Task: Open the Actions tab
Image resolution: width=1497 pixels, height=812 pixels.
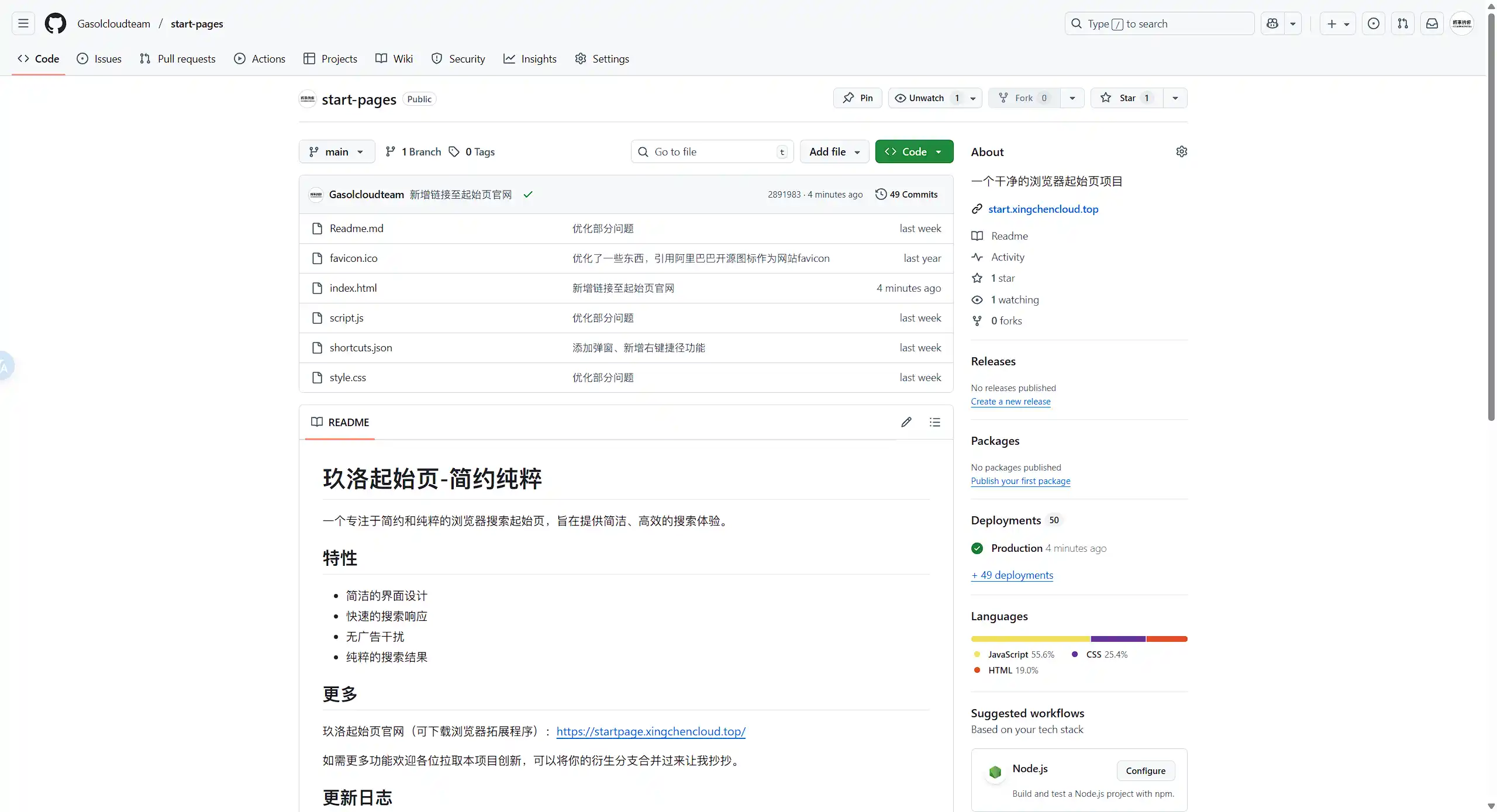Action: (x=260, y=58)
